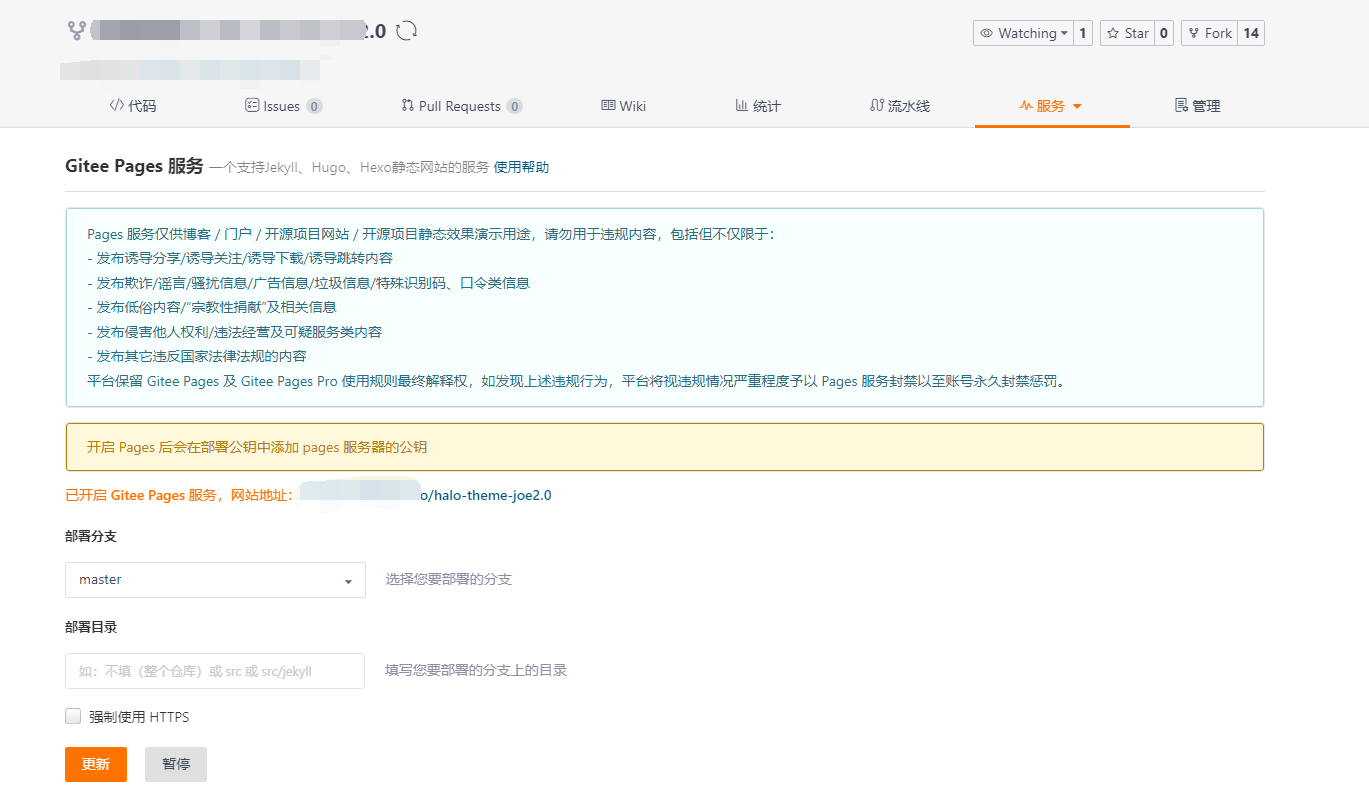Viewport: 1369px width, 797px height.
Task: Enable the 强制使用 HTTPS checkbox
Action: tap(73, 716)
